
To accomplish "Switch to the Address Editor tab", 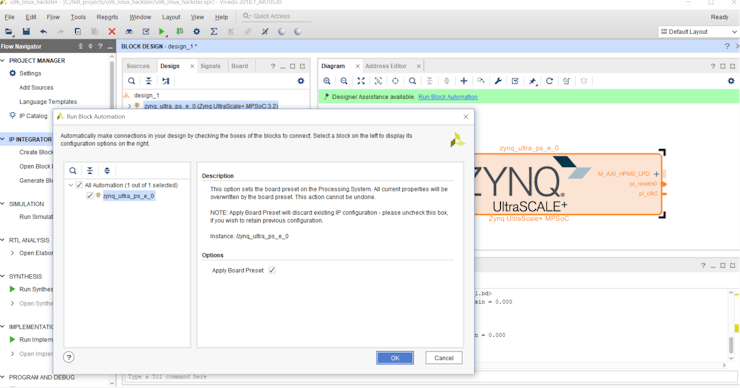I will point(386,66).
